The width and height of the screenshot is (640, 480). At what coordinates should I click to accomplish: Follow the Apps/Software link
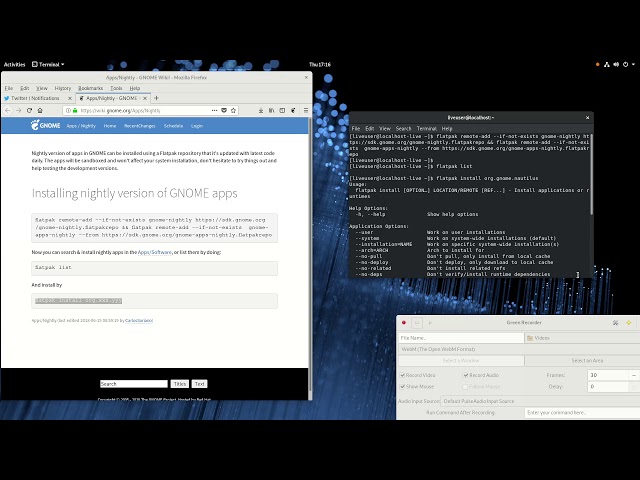[155, 252]
